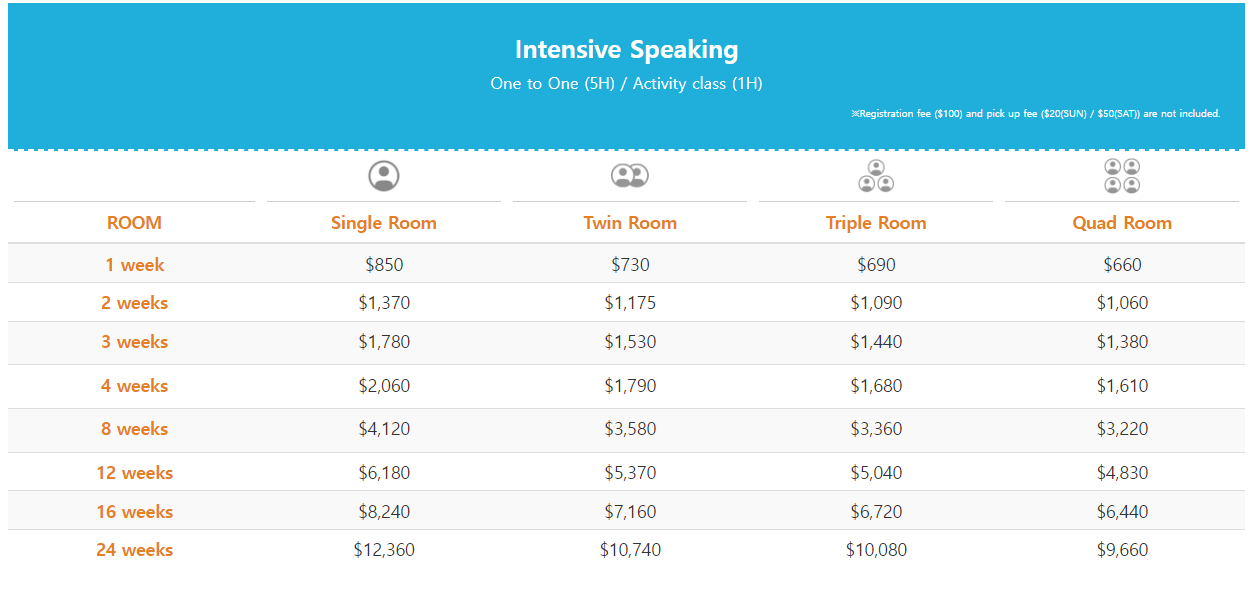Click the $850 single room price
This screenshot has width=1257, height=597.
pyautogui.click(x=384, y=265)
